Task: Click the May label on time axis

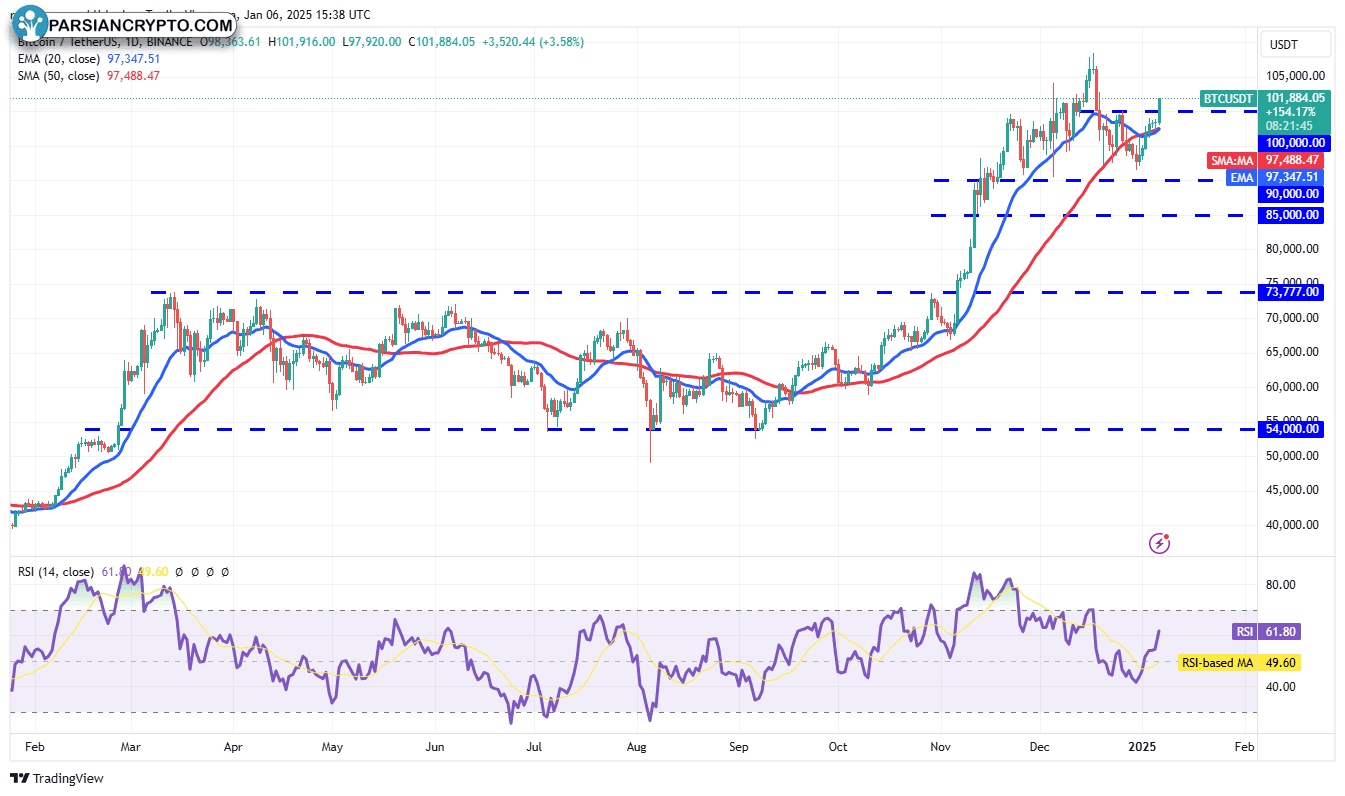Action: (332, 747)
